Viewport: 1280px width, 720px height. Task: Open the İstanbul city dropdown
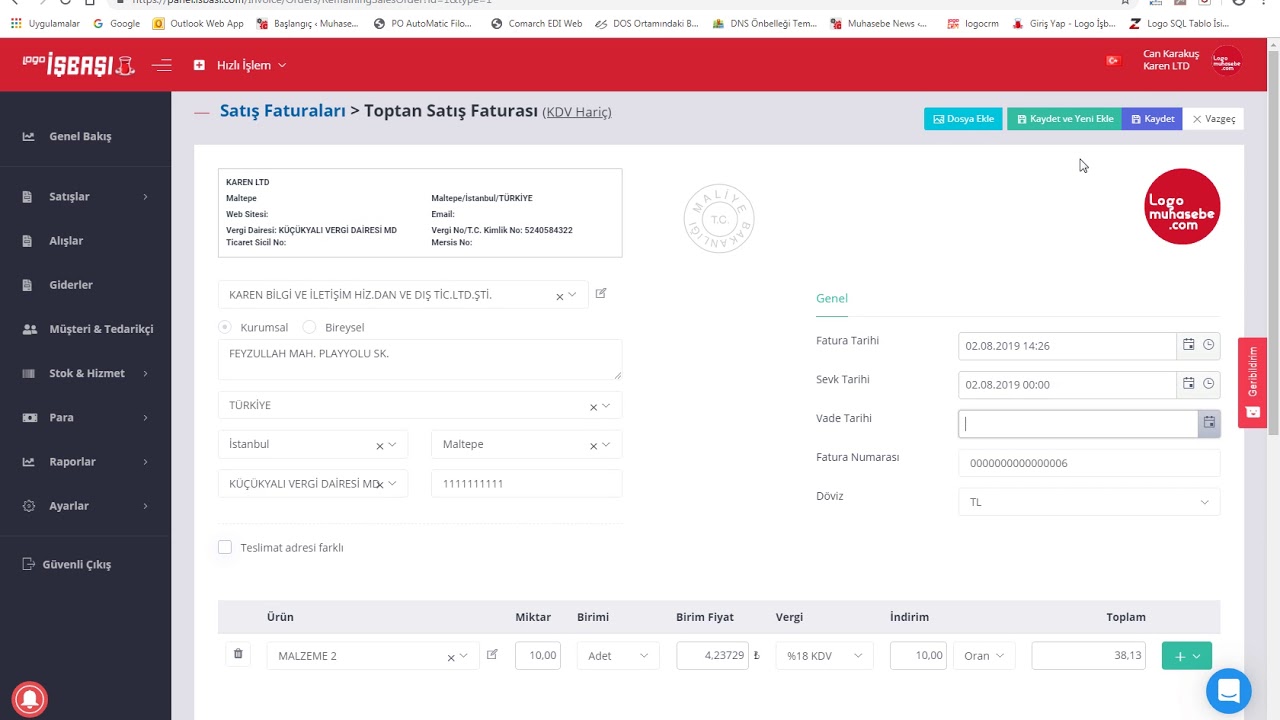pyautogui.click(x=392, y=445)
